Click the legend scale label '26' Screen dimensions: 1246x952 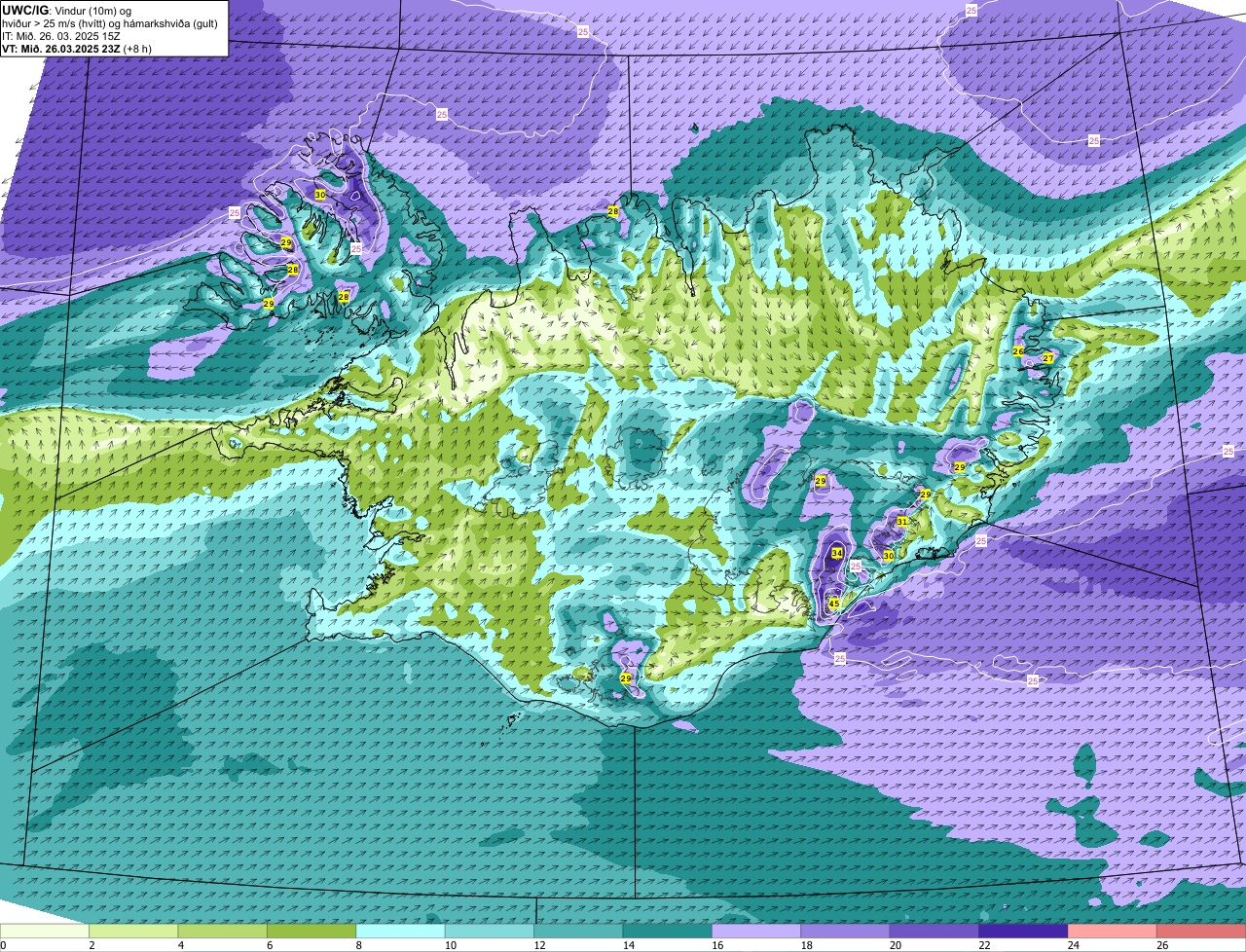click(x=1161, y=945)
